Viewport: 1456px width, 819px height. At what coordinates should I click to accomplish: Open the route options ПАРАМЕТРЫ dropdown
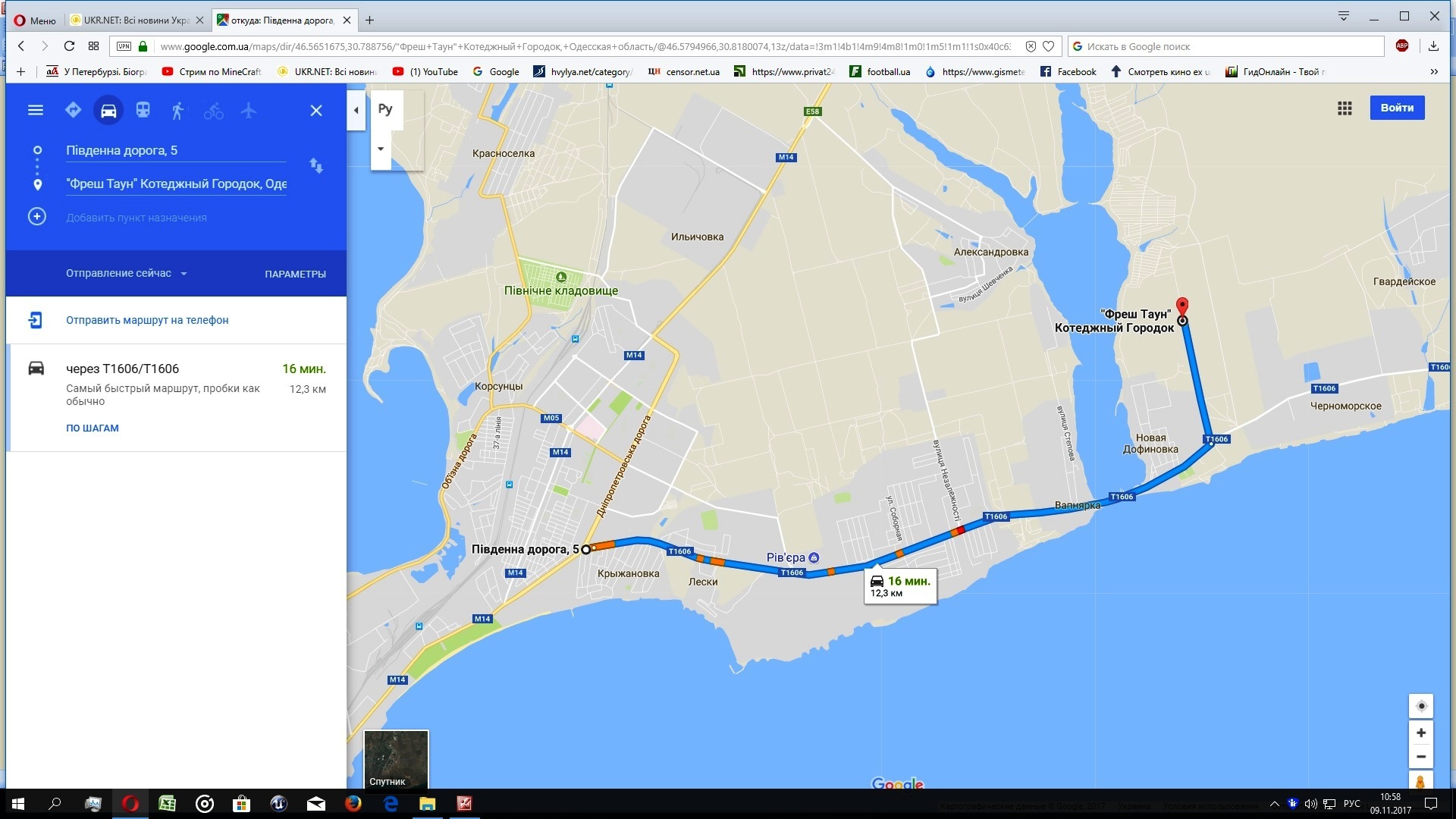[295, 274]
